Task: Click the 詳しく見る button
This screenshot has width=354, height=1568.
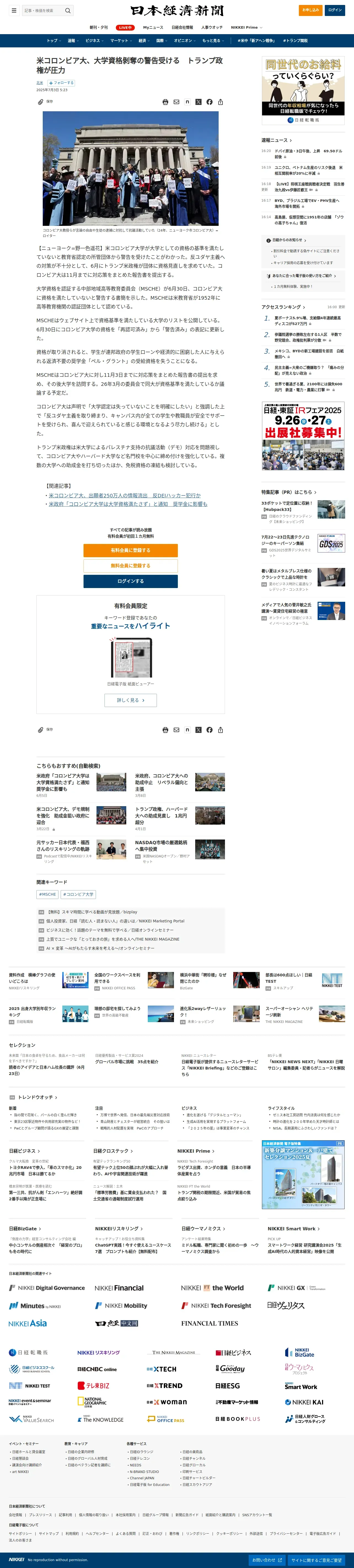Action: coord(130,701)
